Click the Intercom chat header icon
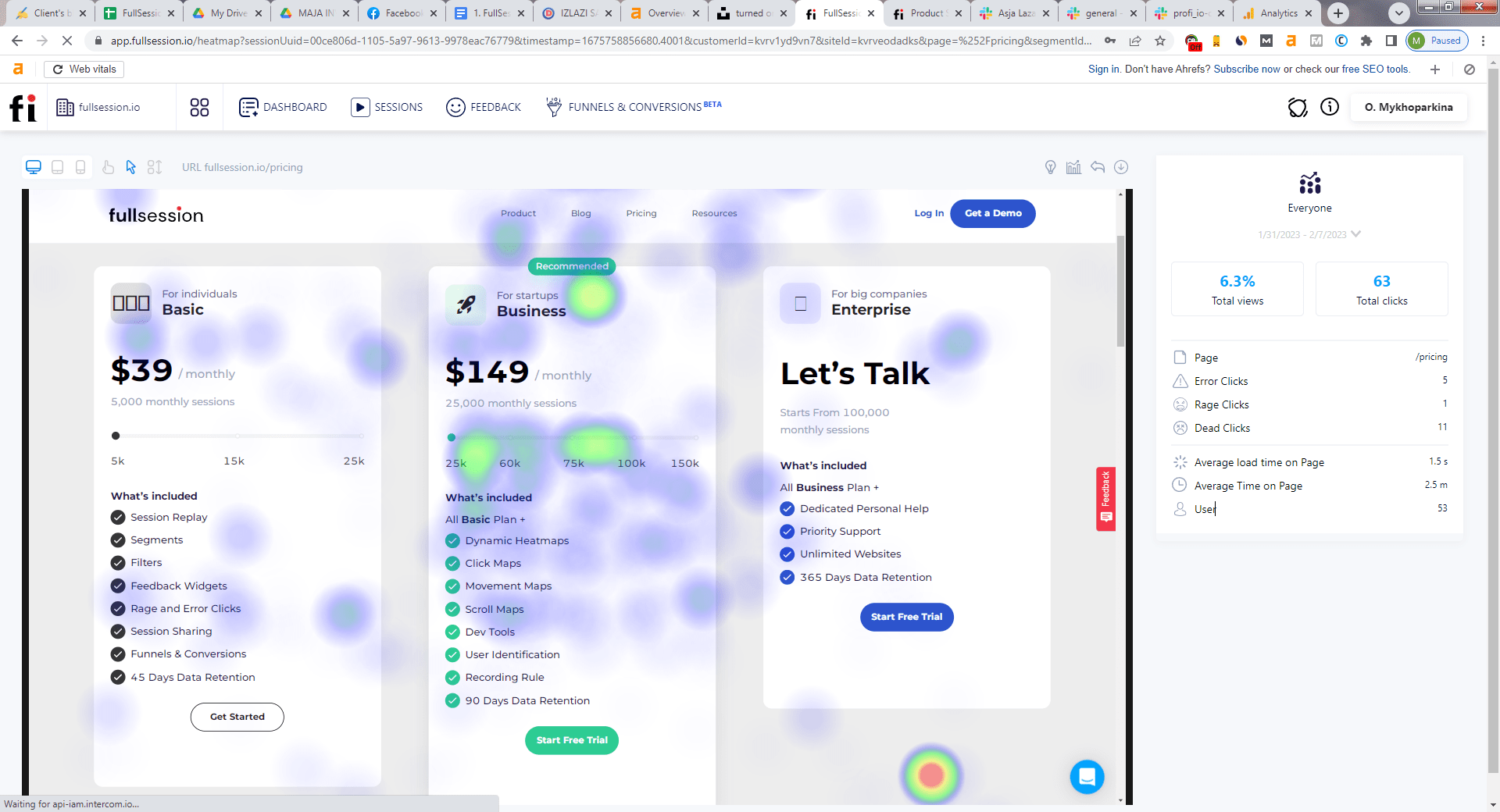This screenshot has width=1500, height=812. pyautogui.click(x=1298, y=107)
